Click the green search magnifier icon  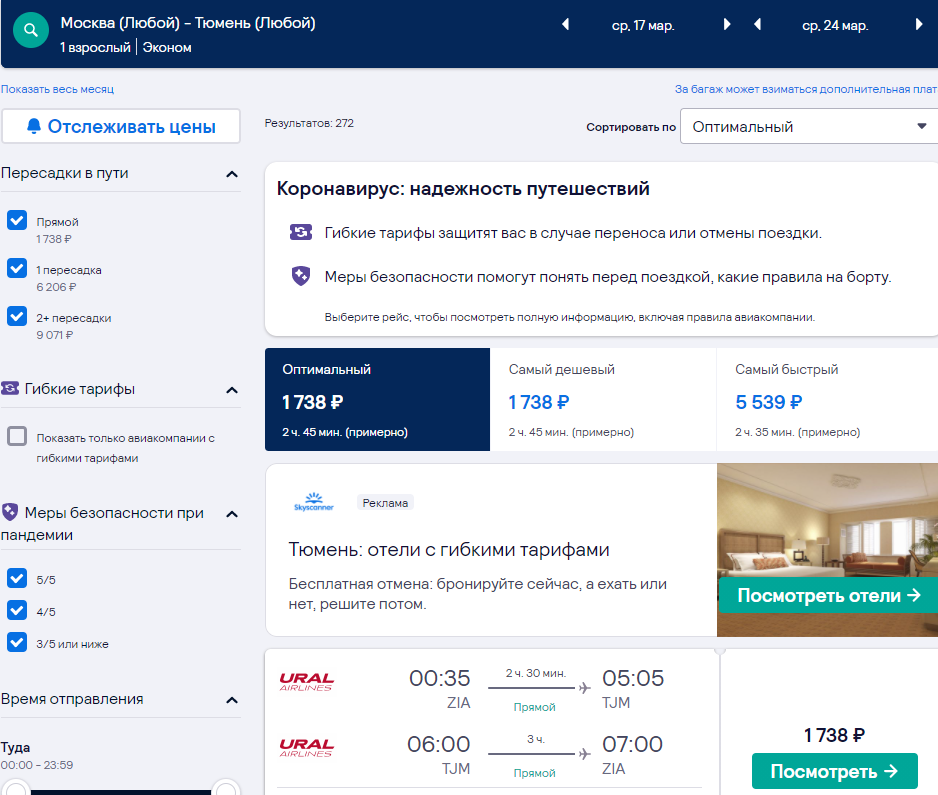point(31,30)
